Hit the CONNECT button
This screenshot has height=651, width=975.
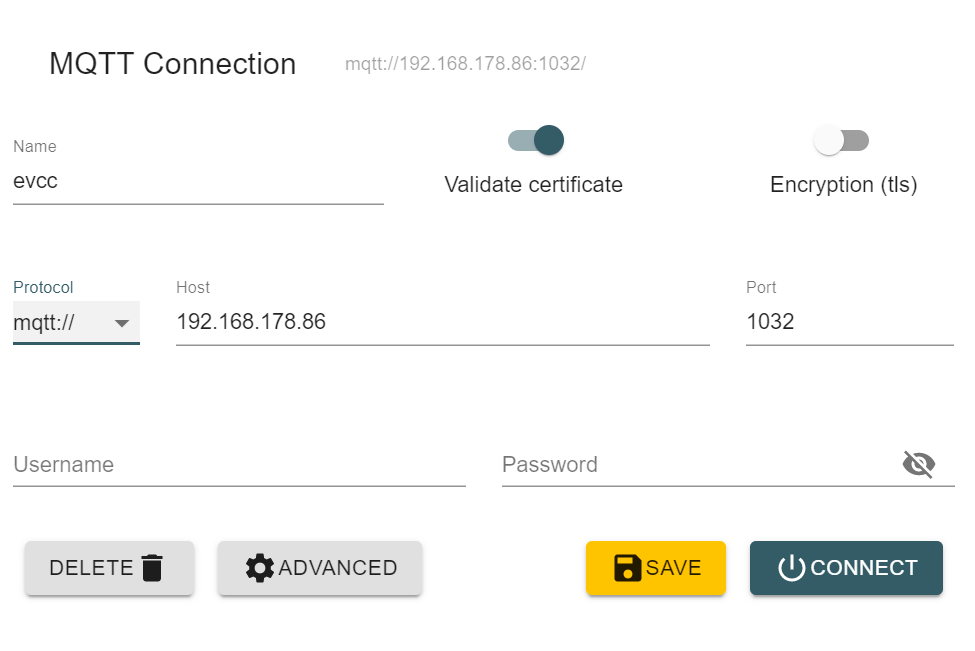tap(846, 568)
